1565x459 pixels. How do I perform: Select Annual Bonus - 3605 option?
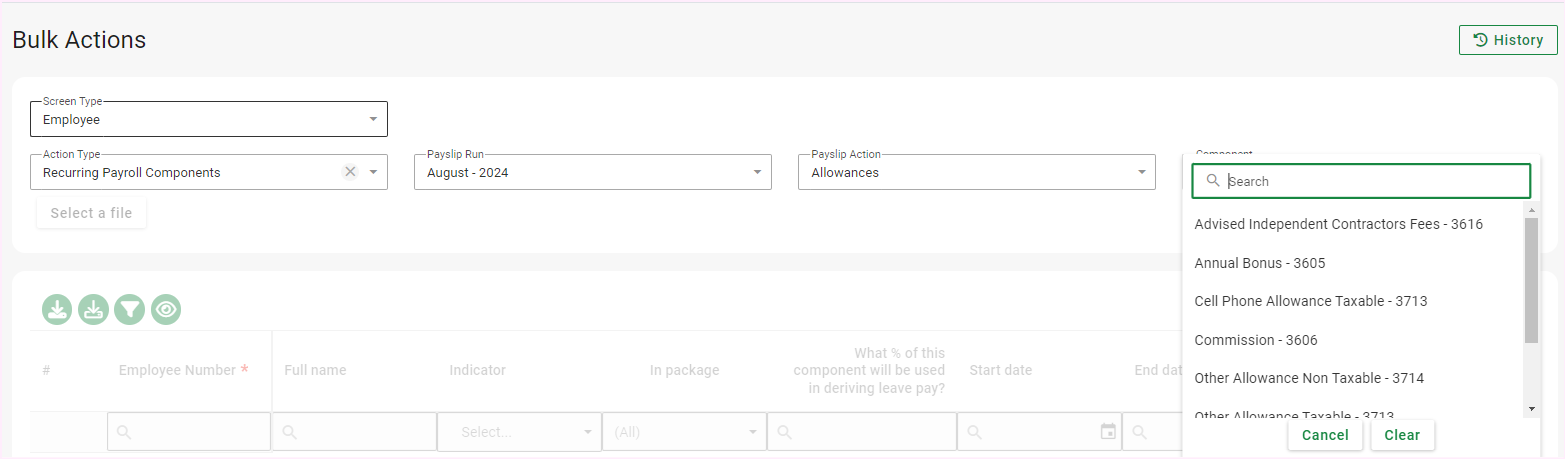click(x=1259, y=263)
